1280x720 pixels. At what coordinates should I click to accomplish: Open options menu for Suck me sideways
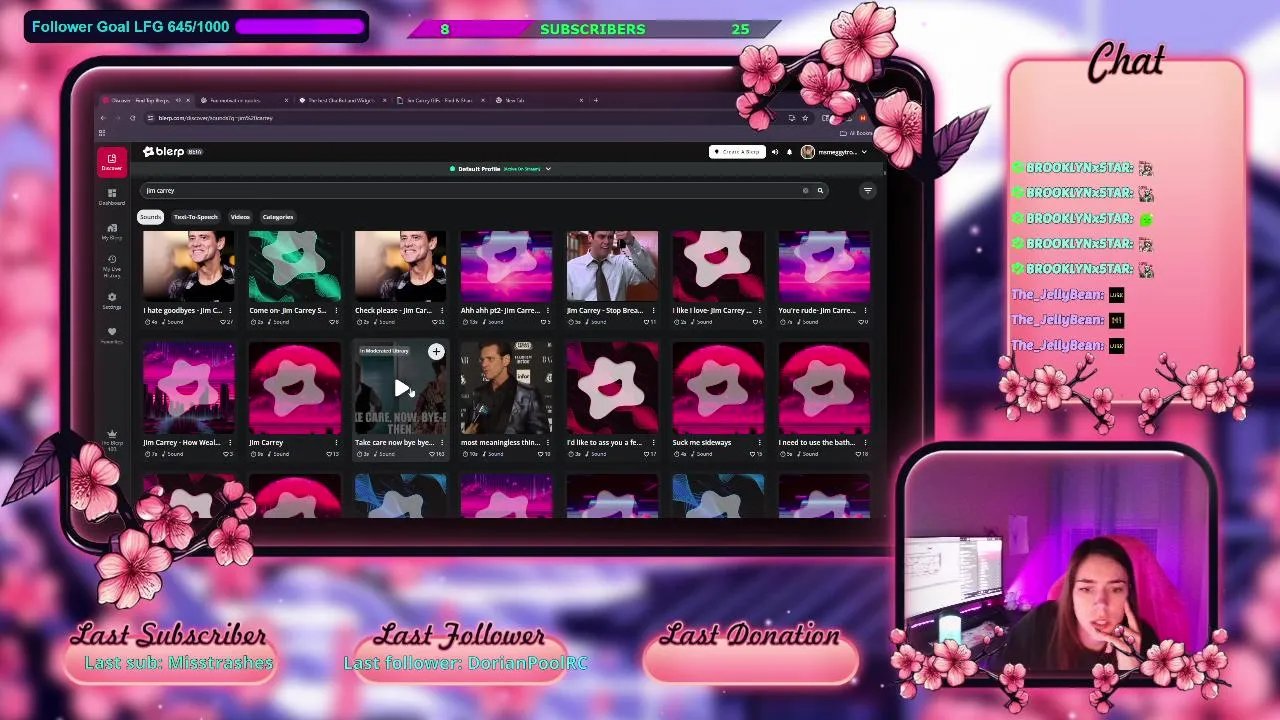[x=760, y=442]
